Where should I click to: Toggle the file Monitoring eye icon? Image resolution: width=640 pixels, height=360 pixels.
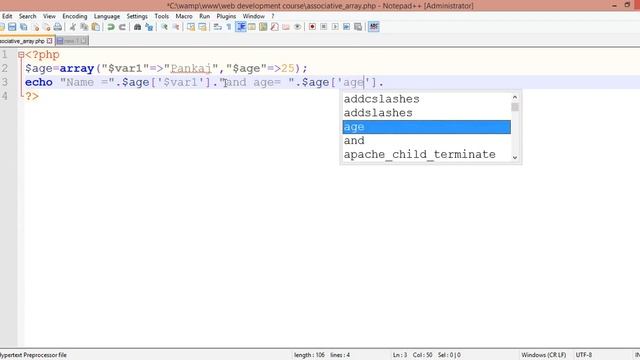[297, 27]
